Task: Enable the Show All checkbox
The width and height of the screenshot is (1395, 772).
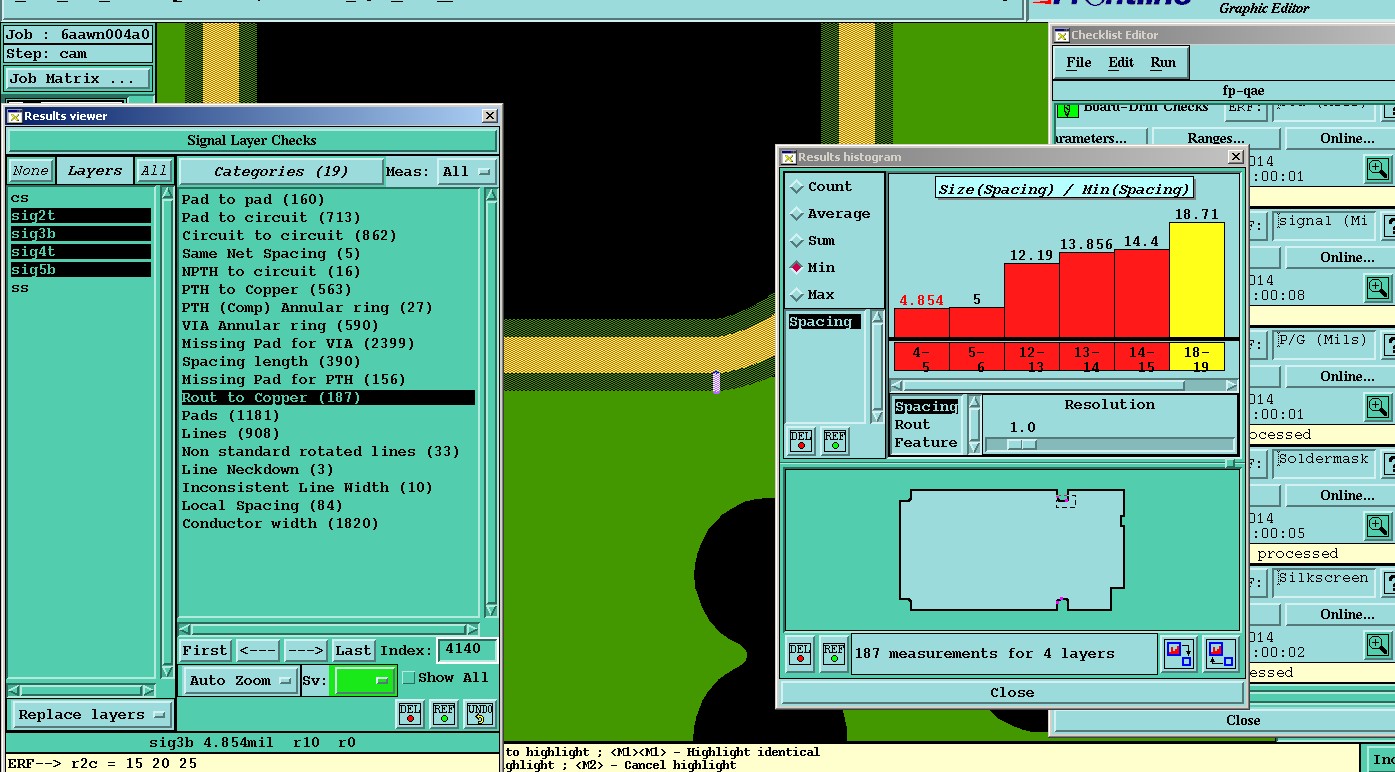Action: [x=408, y=678]
